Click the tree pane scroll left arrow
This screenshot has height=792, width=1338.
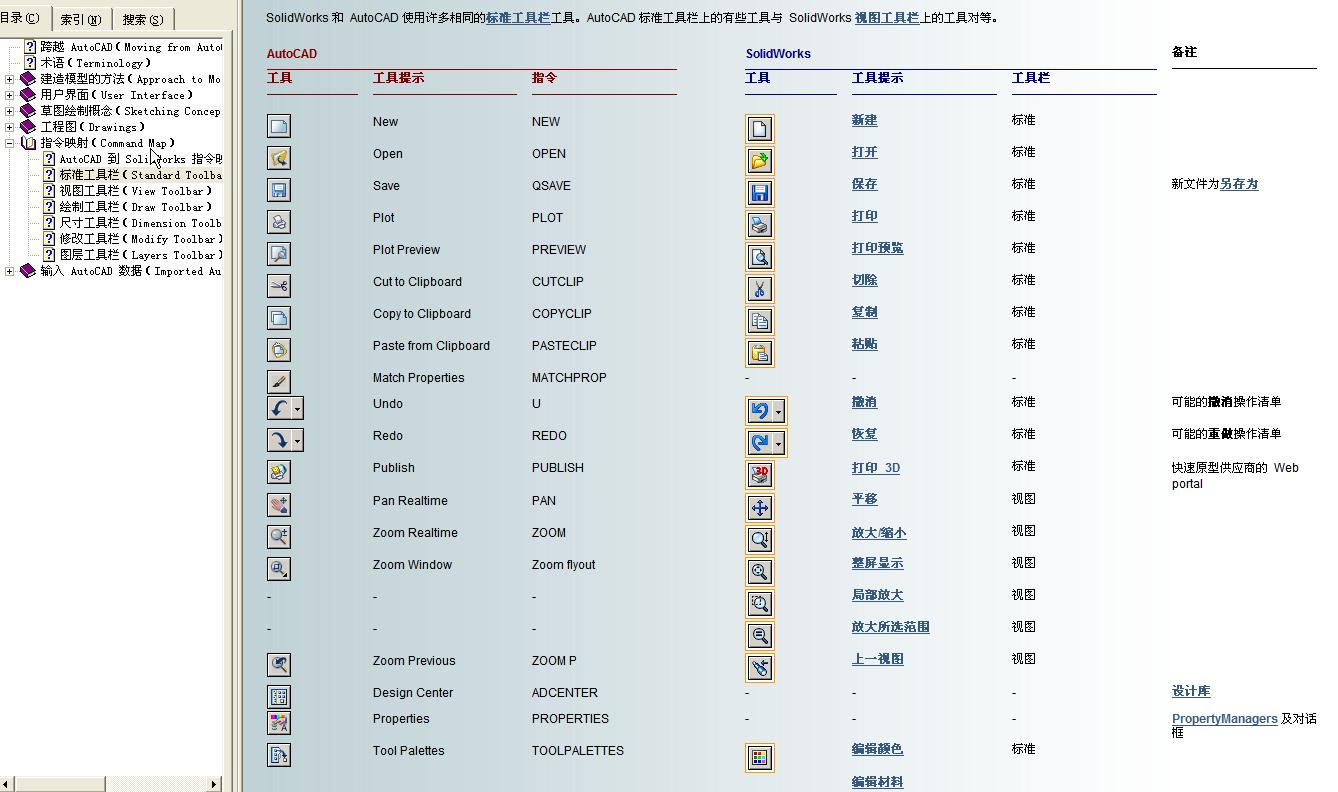7,784
